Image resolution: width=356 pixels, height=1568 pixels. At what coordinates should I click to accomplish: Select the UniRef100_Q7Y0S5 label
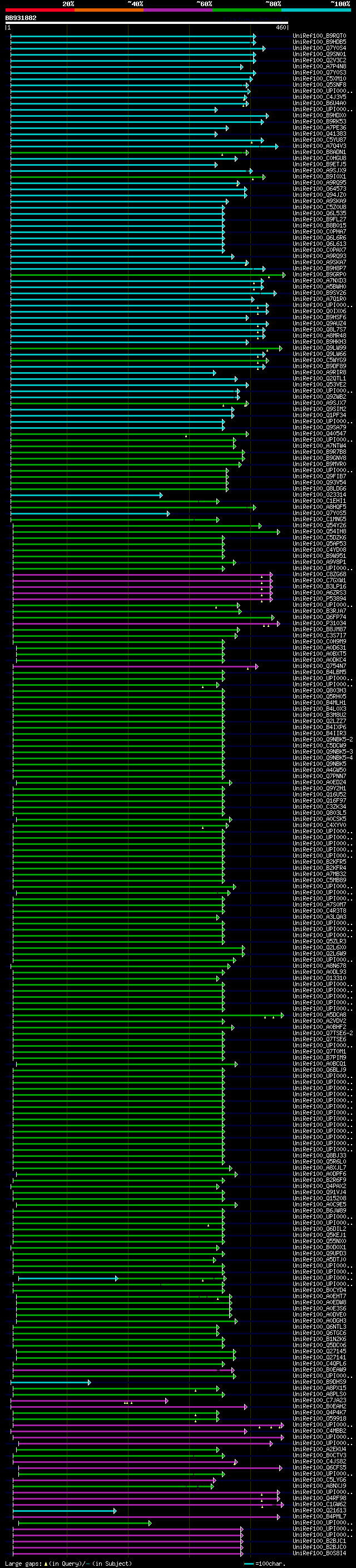(319, 513)
